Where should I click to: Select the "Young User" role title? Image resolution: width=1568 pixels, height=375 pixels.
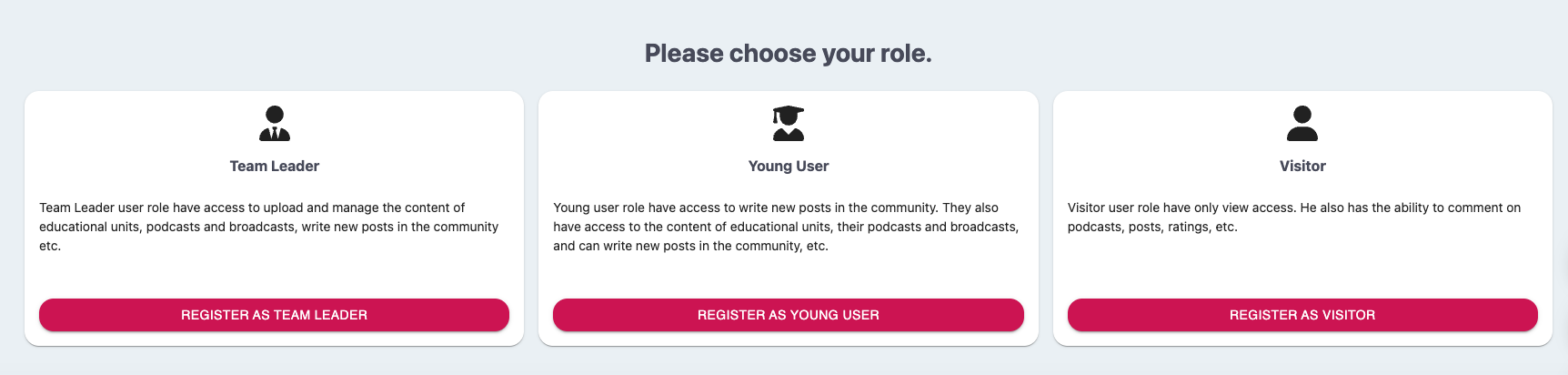[789, 166]
